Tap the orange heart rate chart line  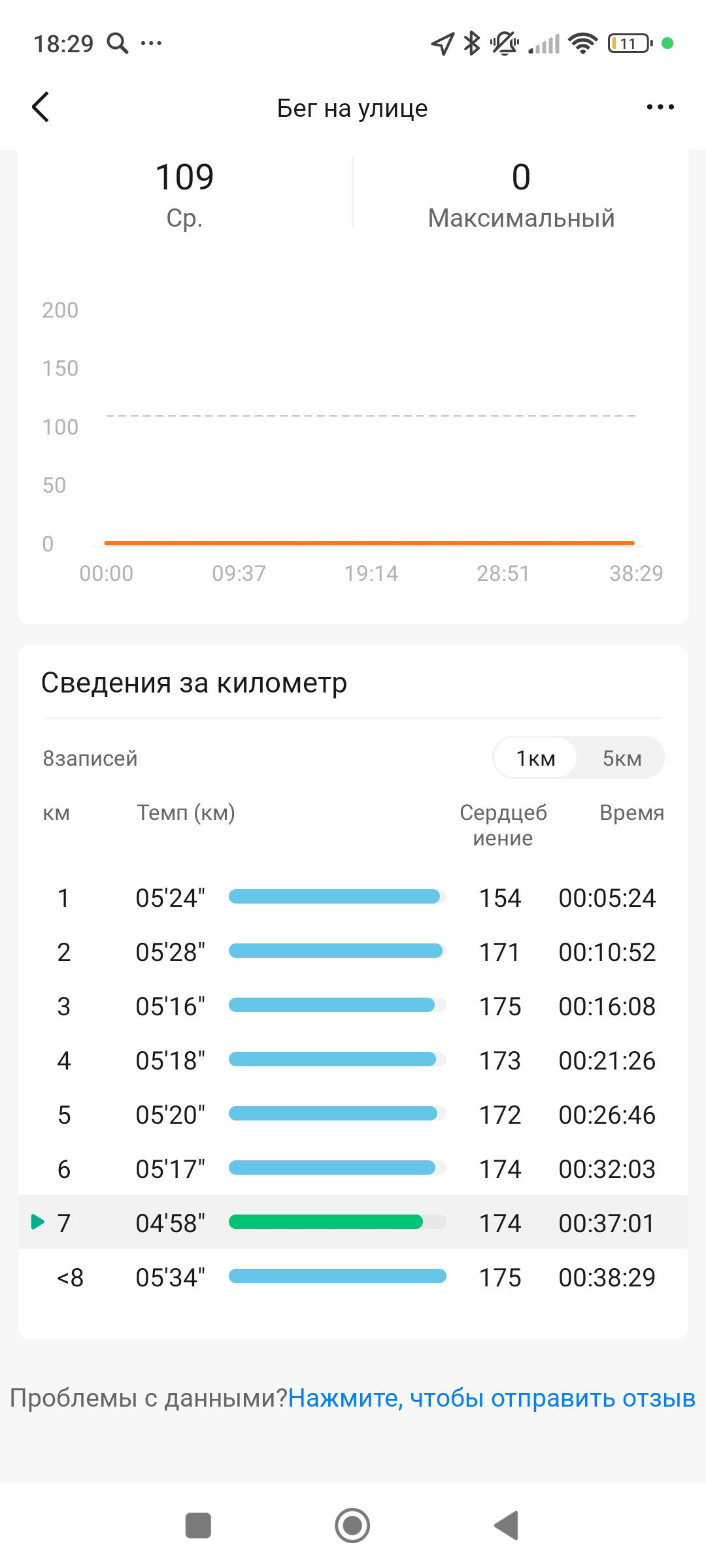click(369, 542)
